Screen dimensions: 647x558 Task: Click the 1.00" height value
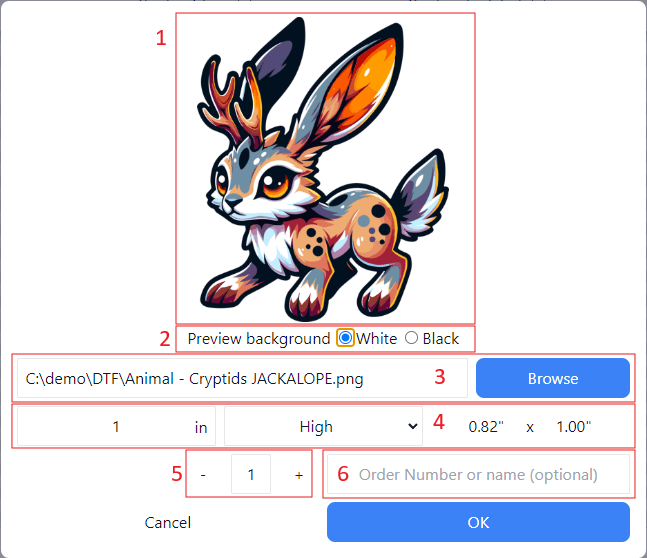573,427
